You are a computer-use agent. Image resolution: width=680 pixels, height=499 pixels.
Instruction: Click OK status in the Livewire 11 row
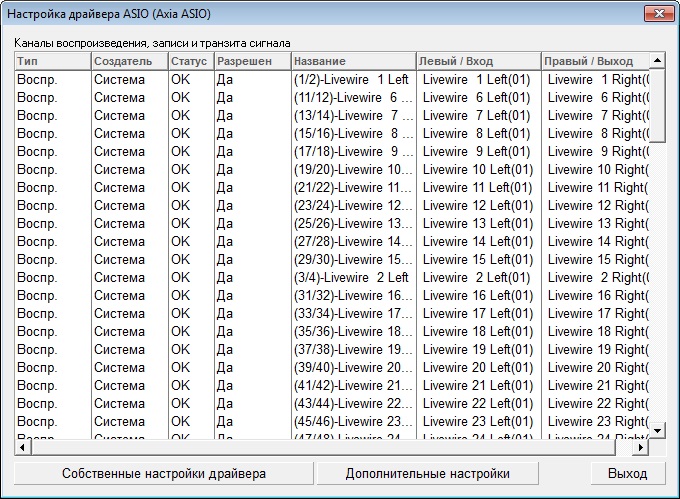click(180, 187)
